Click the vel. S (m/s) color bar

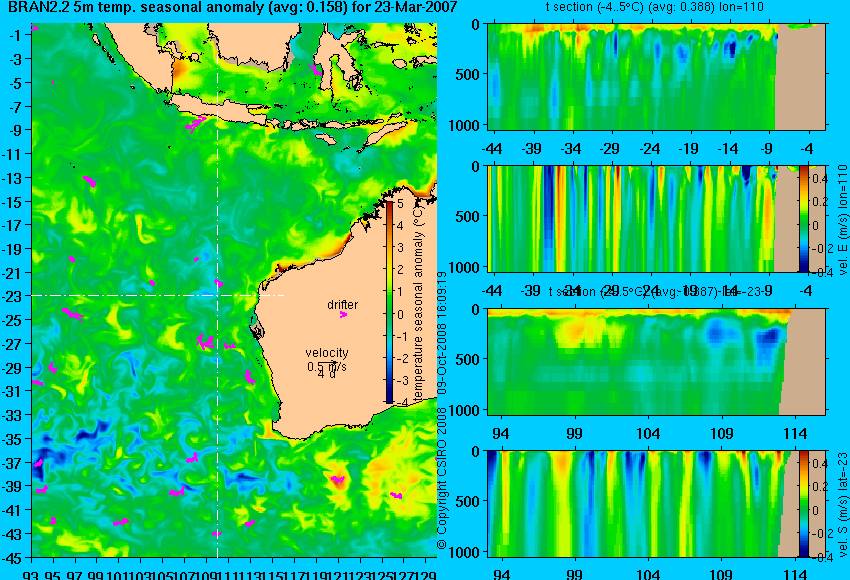tap(803, 504)
